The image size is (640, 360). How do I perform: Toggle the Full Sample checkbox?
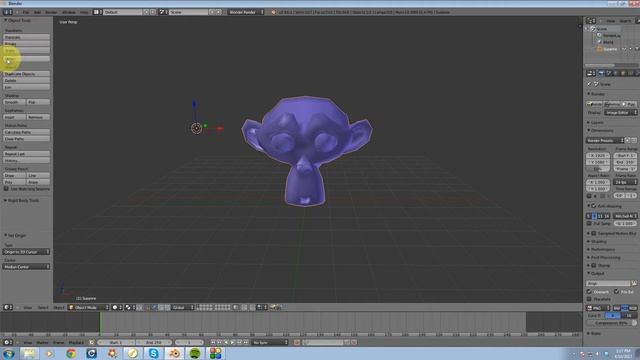point(589,224)
